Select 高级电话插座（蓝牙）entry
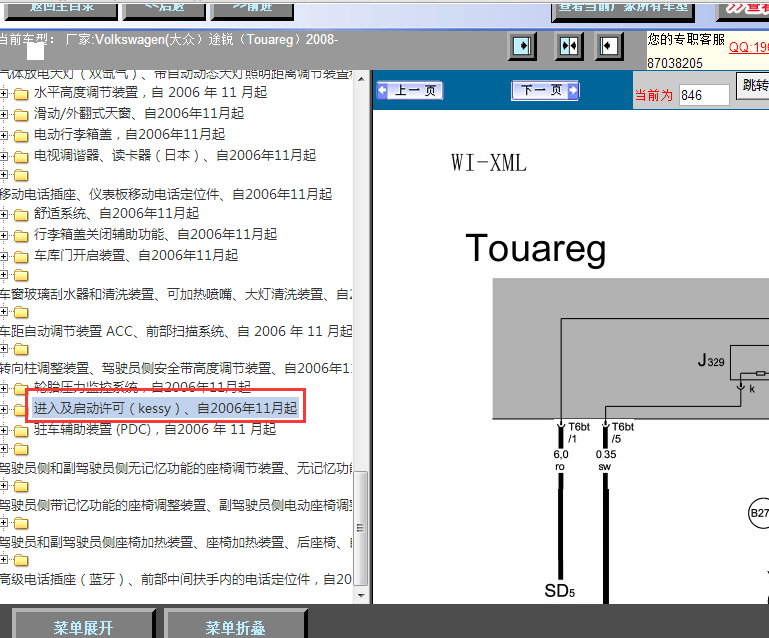This screenshot has width=769, height=638. [x=176, y=579]
